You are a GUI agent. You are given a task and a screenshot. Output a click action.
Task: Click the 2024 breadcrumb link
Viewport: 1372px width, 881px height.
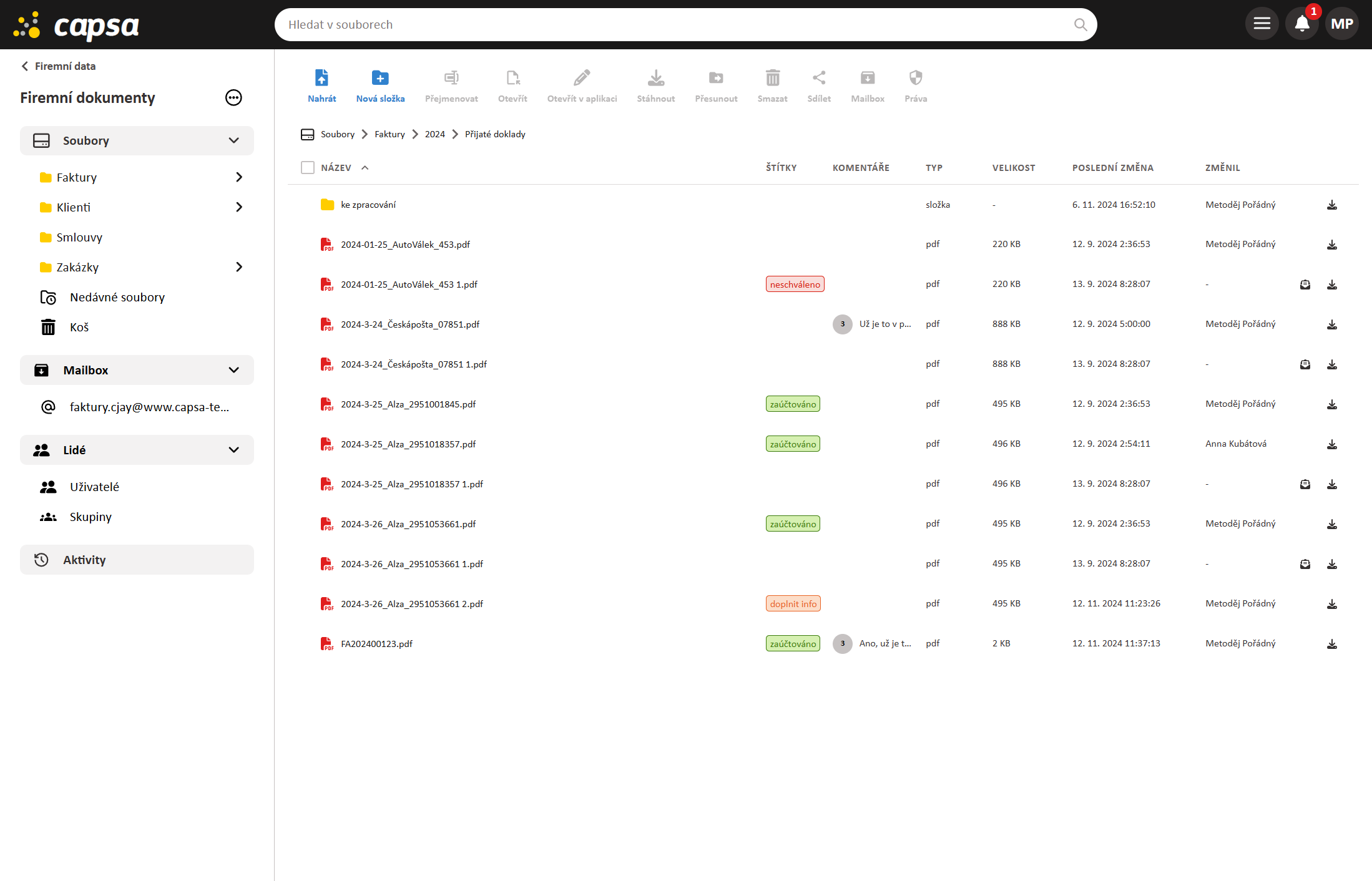click(x=434, y=134)
